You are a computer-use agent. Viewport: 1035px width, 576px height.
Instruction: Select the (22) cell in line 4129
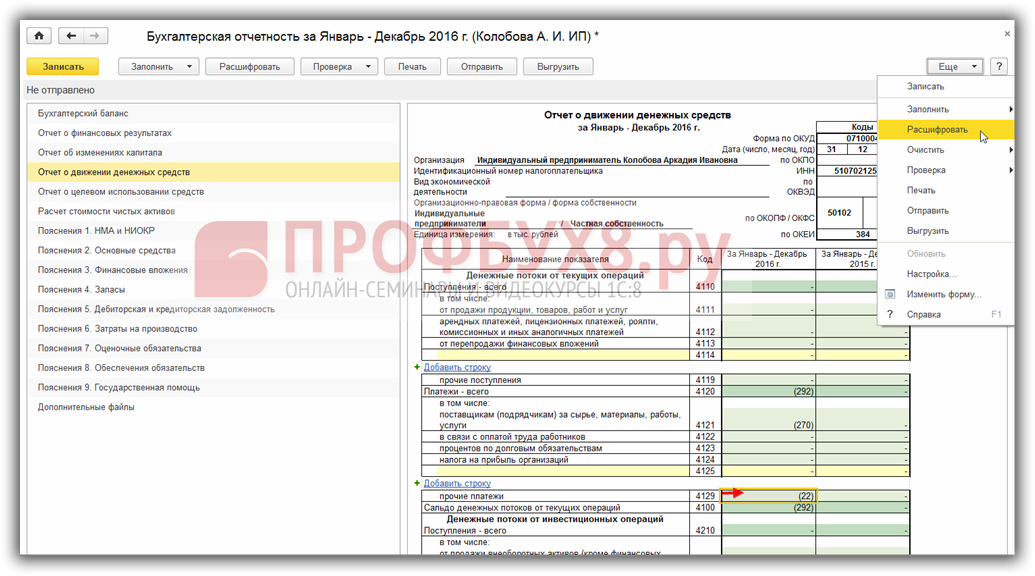coord(769,496)
